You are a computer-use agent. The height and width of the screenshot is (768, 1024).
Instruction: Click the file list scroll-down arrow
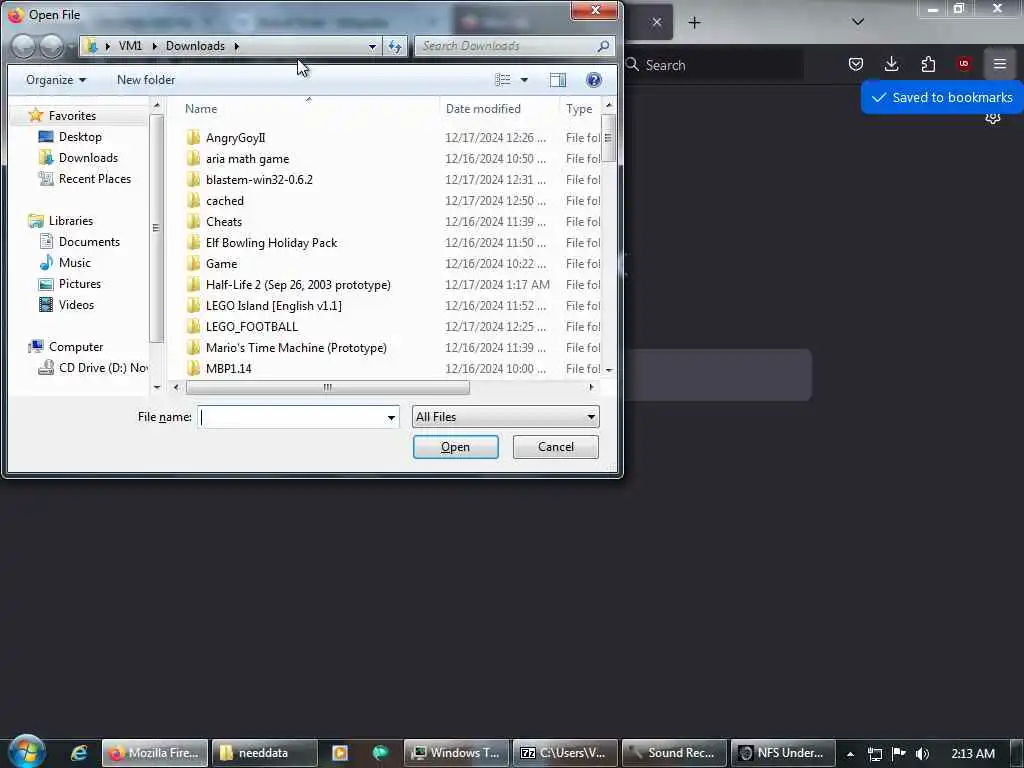[x=609, y=370]
